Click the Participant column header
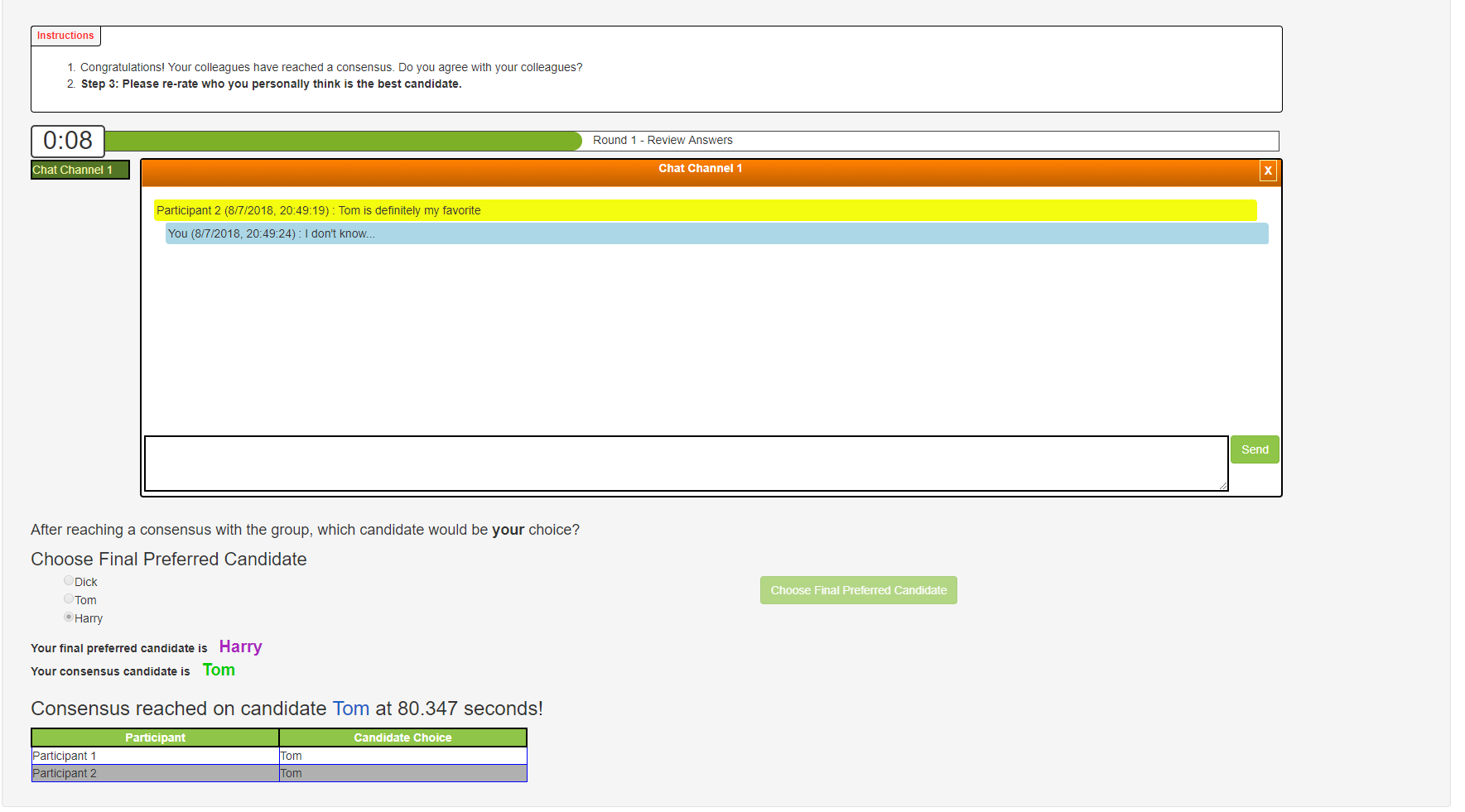Screen dimensions: 1465x812 [x=155, y=738]
